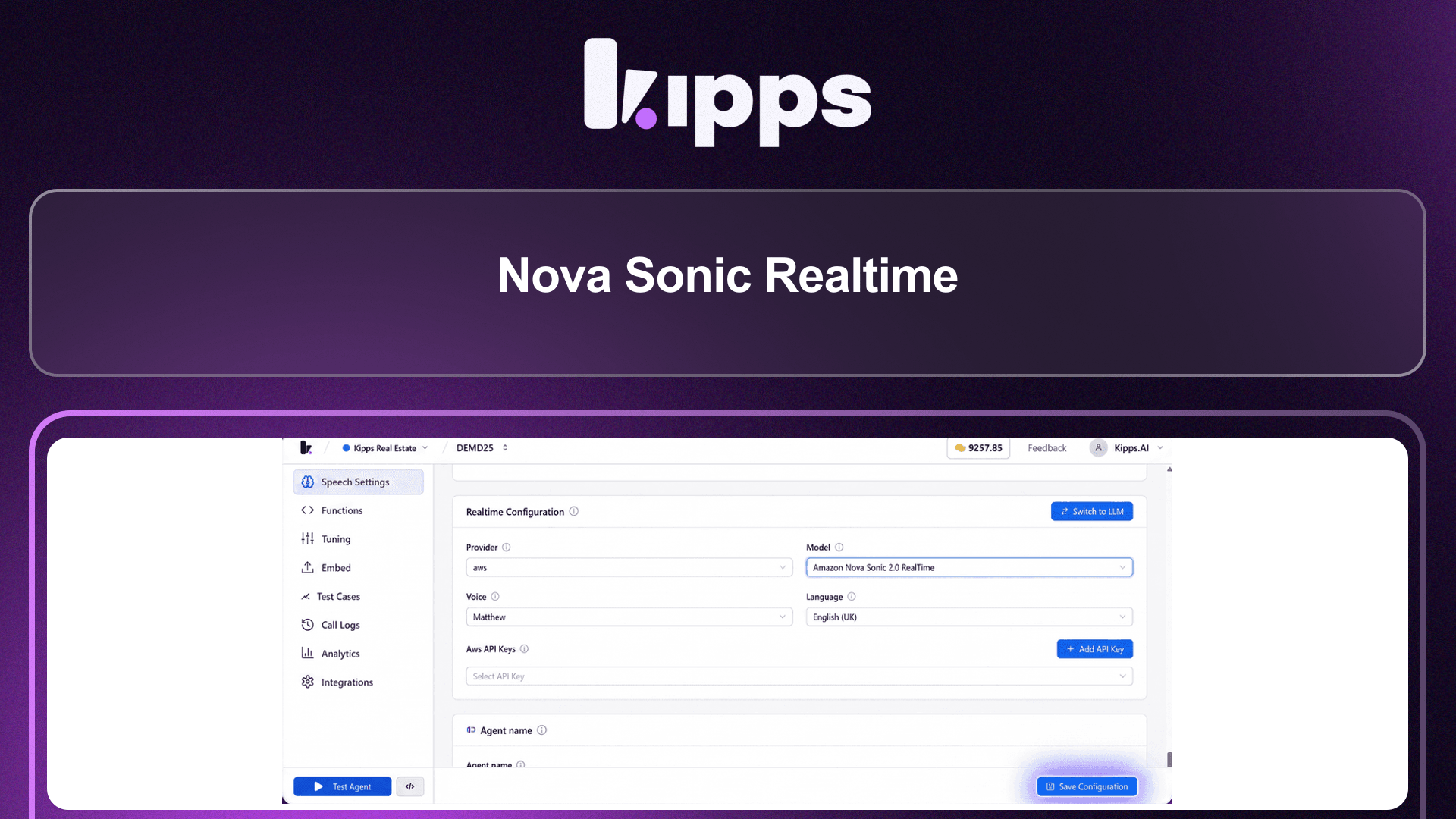Click the credits coin balance 9257.85
This screenshot has width=1456, height=819.
978,448
